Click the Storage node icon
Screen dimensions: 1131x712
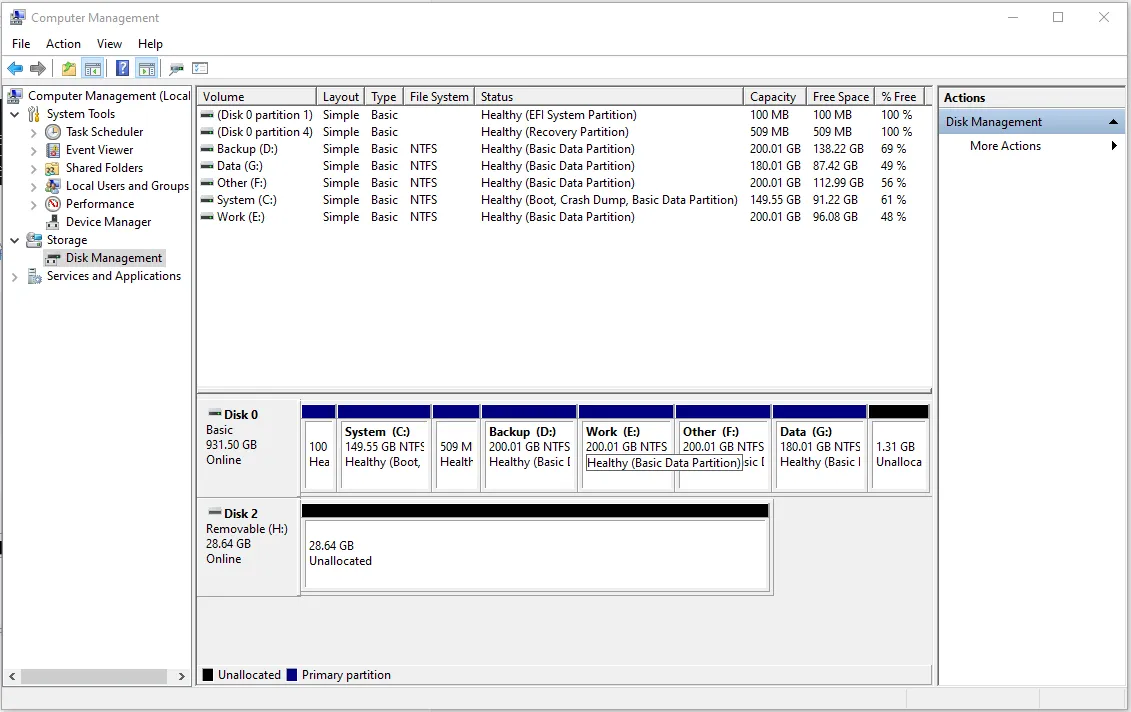[x=34, y=239]
